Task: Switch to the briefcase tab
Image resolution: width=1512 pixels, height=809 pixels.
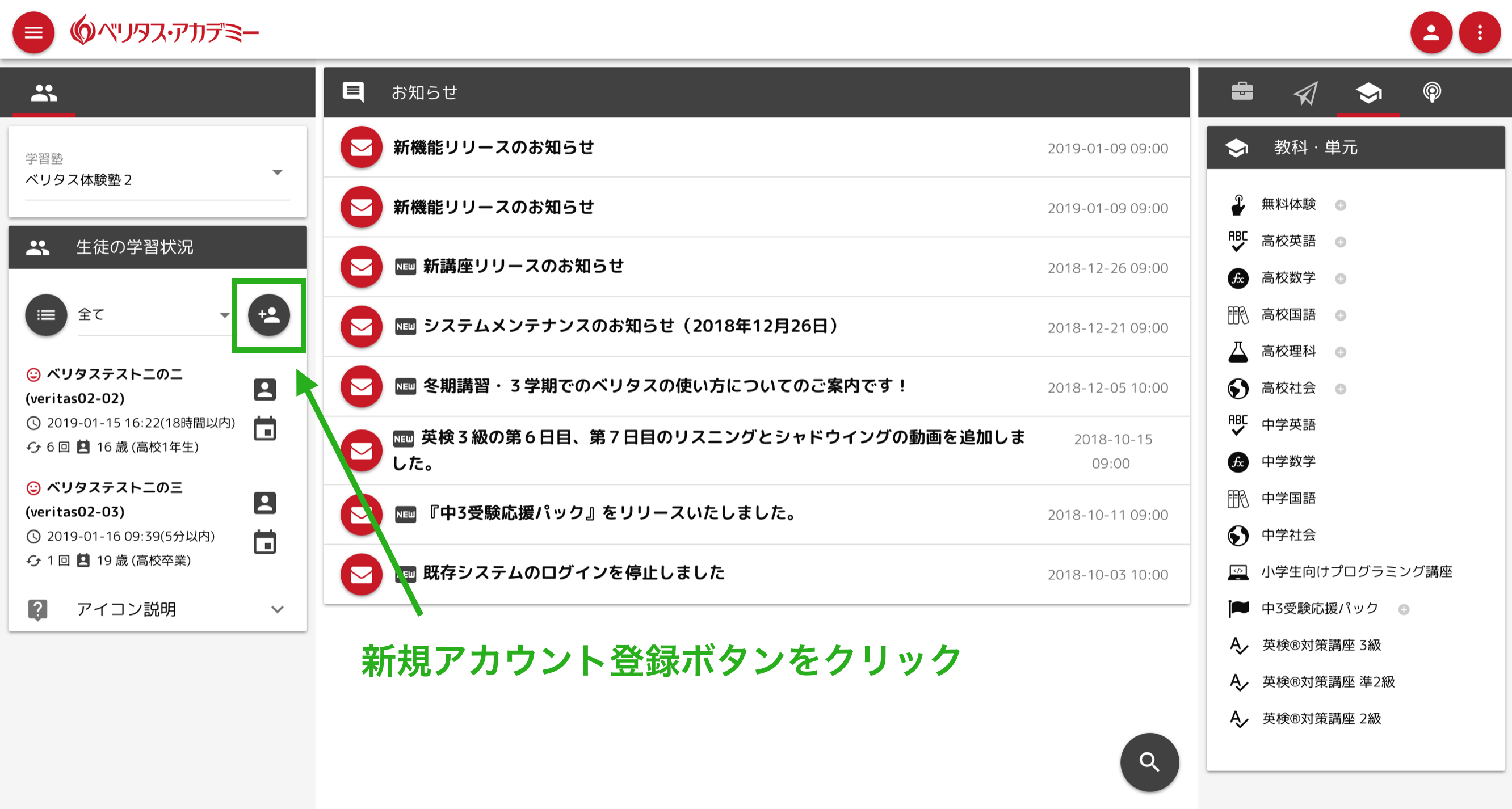Action: pos(1242,91)
